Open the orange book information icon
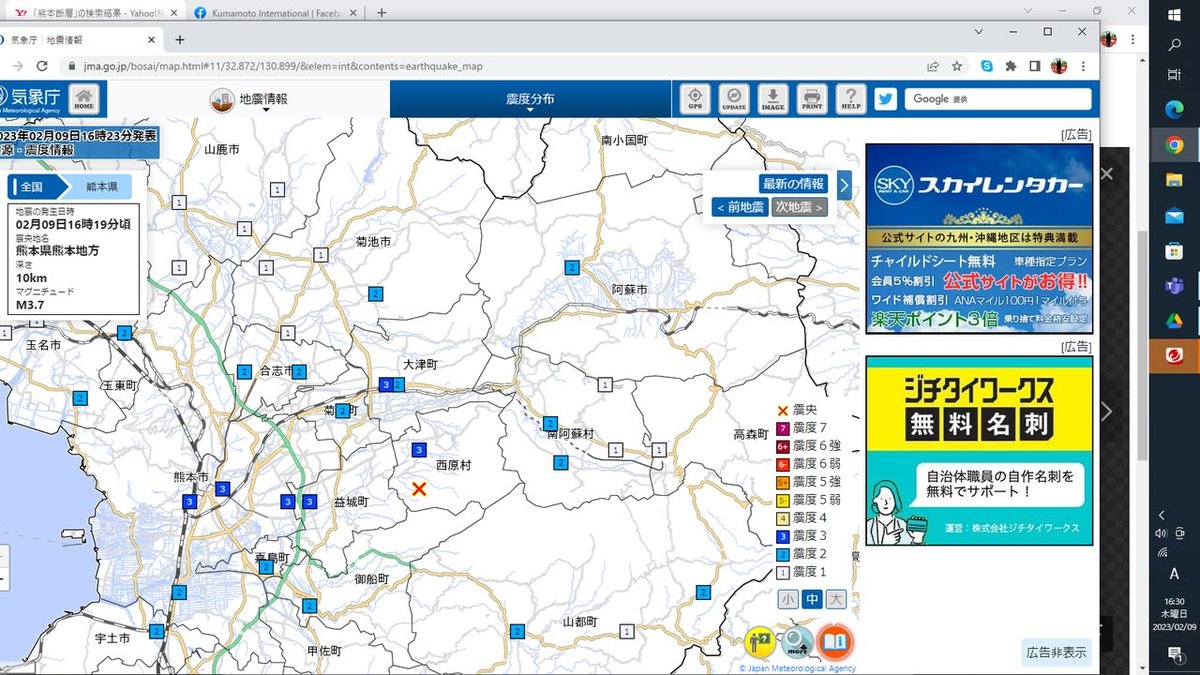The image size is (1200, 675). [x=835, y=641]
